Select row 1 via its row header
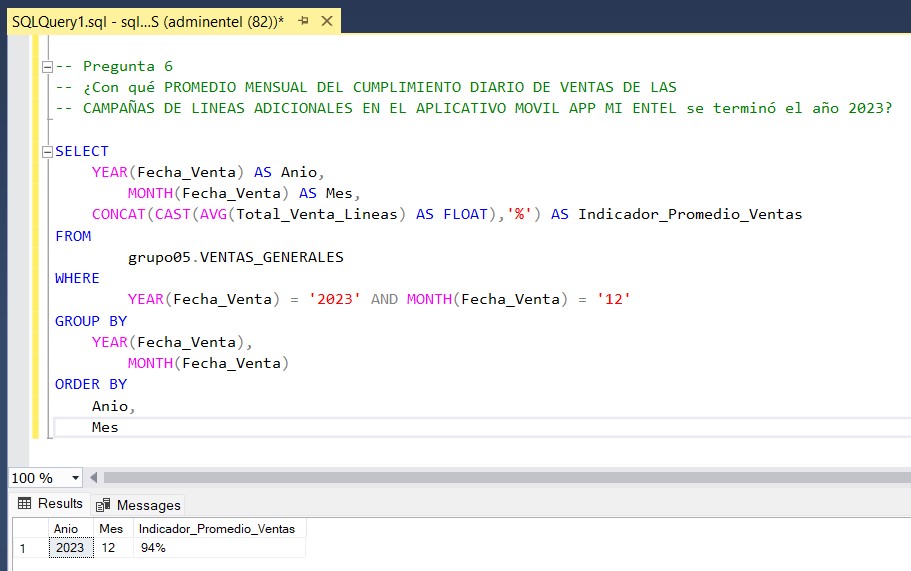The image size is (911, 571). point(24,548)
